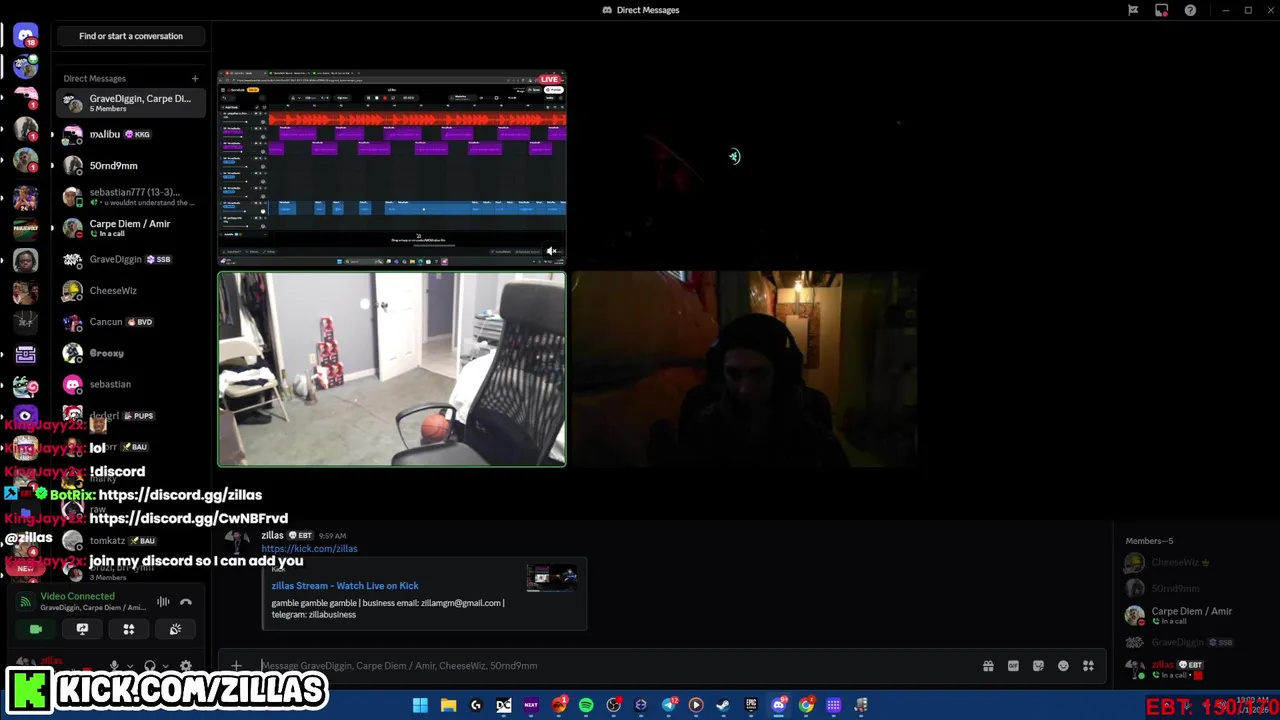Open GraveDiggin, Carpe Diem group DM
This screenshot has height=720, width=1280.
click(131, 103)
